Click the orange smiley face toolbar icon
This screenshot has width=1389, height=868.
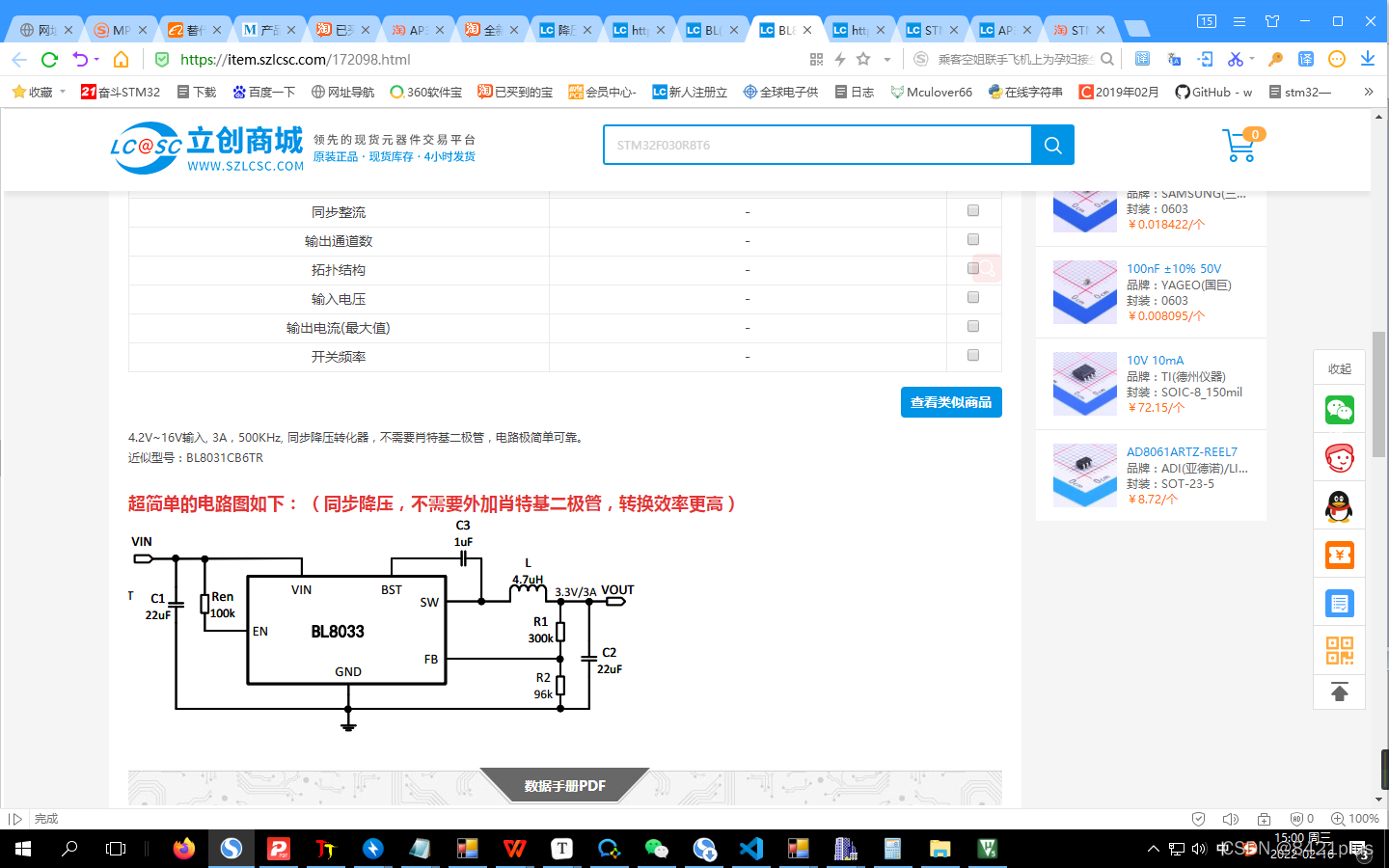pos(1336,60)
